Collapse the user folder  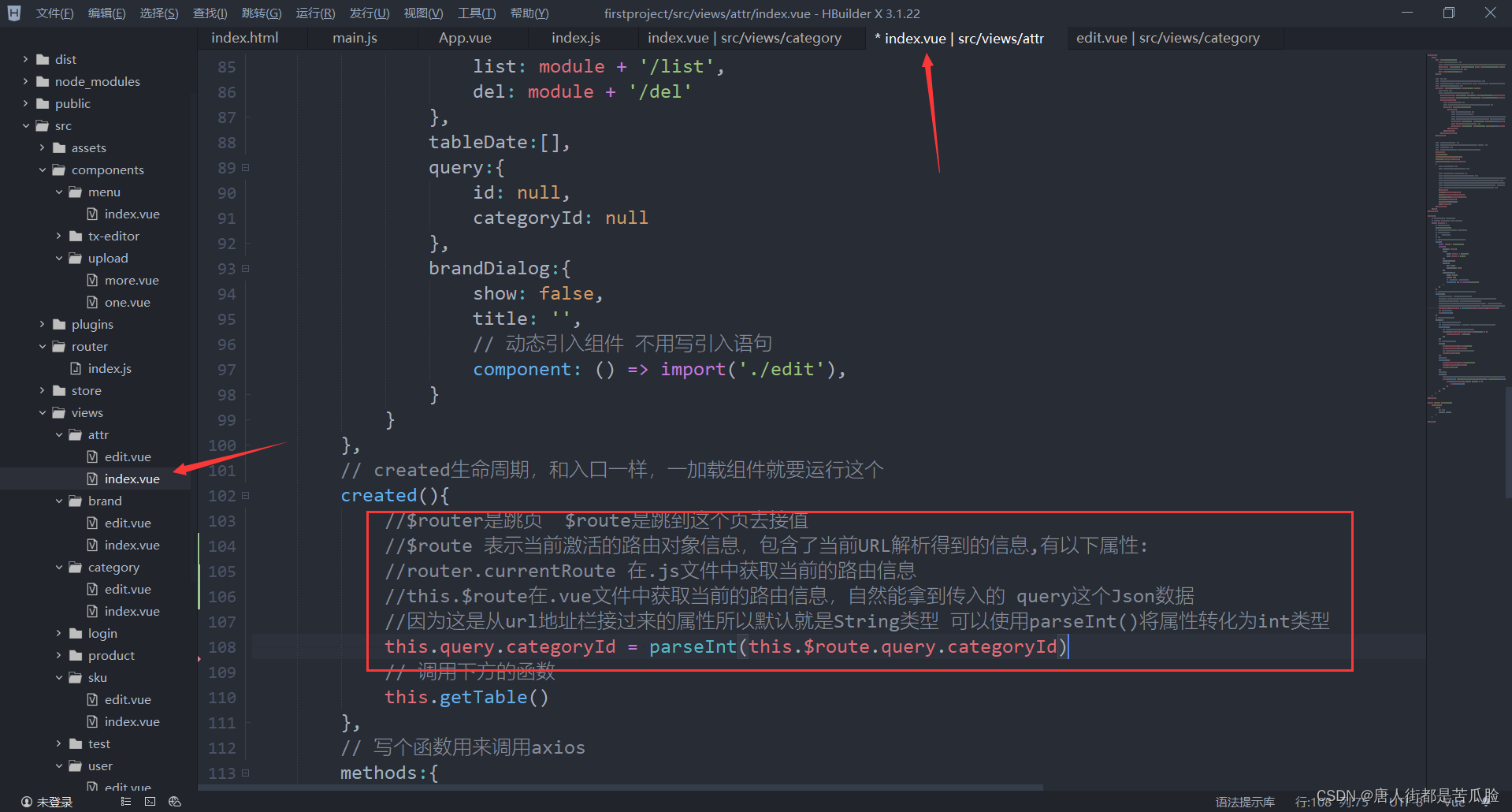pyautogui.click(x=58, y=765)
